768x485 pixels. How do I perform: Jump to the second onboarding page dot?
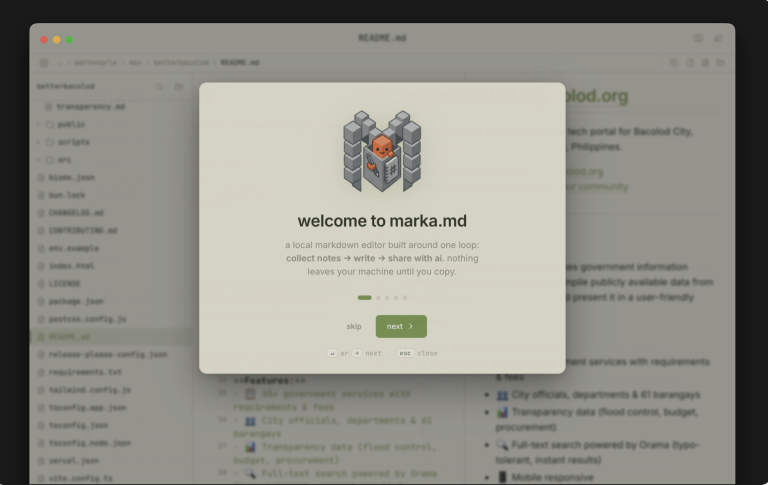click(x=378, y=297)
